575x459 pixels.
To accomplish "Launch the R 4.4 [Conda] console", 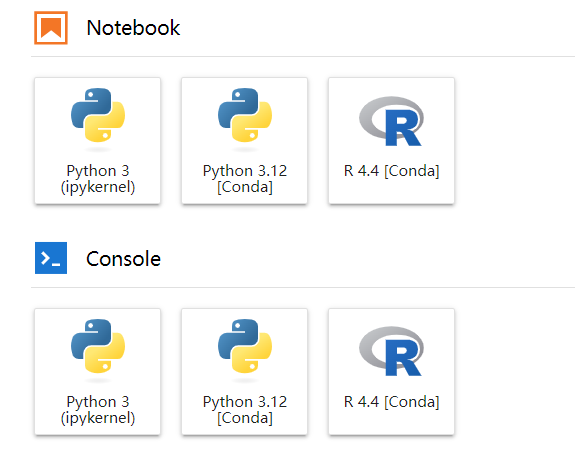I will point(392,372).
